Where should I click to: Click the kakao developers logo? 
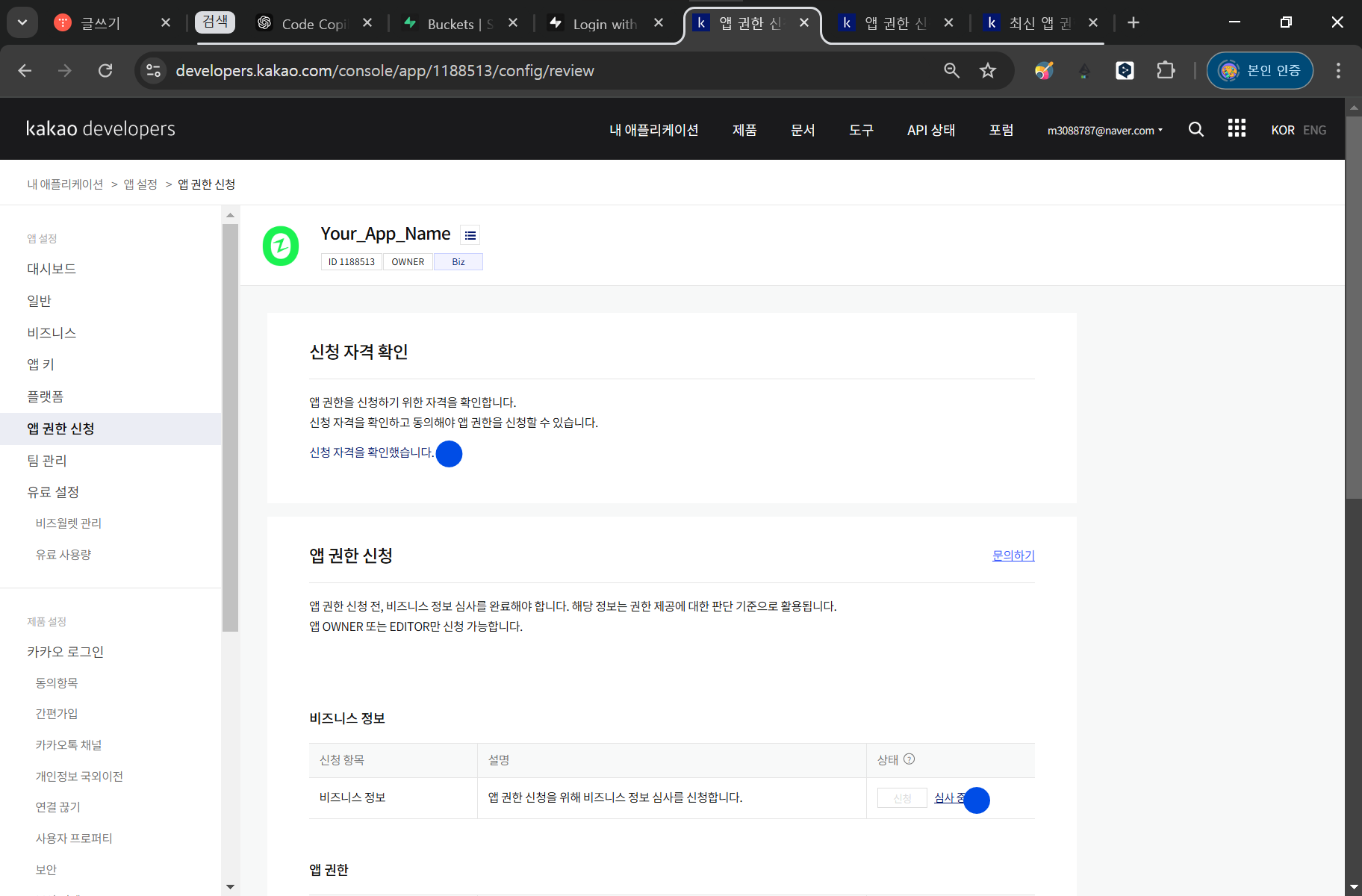click(x=101, y=129)
